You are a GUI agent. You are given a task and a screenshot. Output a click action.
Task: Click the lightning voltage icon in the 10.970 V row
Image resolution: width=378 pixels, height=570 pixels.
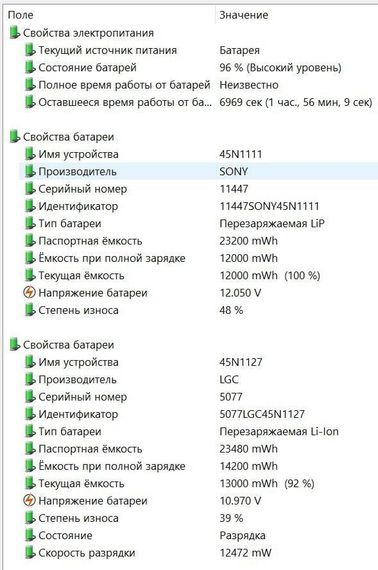pos(29,501)
